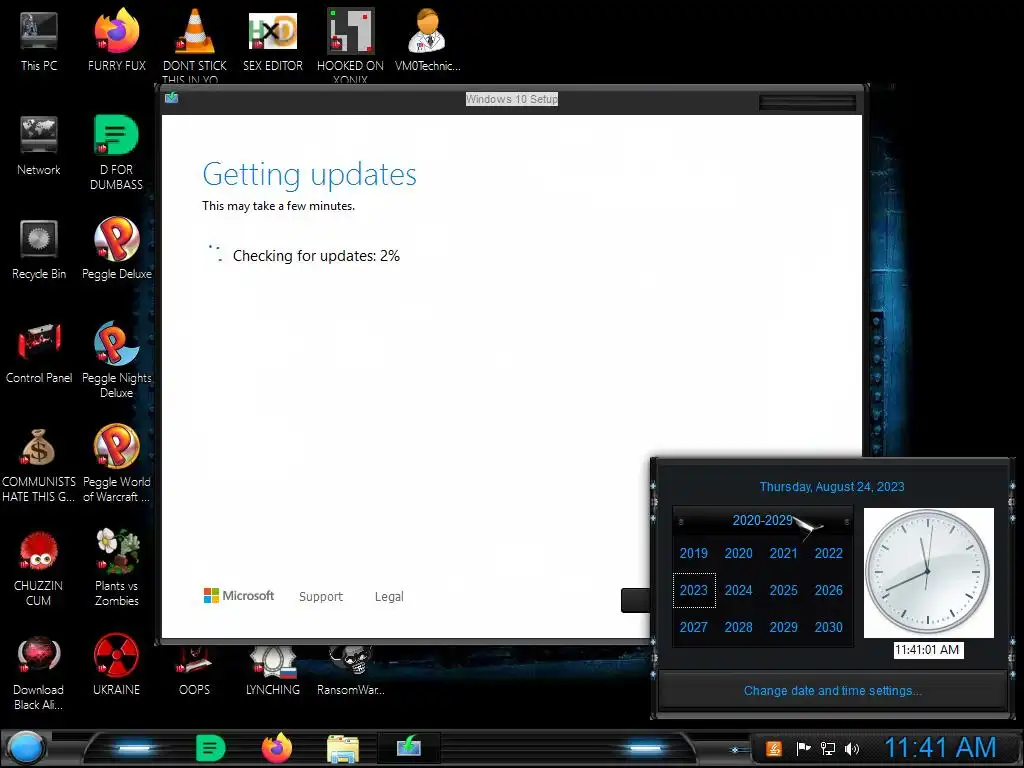Open the Legal link in Setup
Screen dimensions: 1024x768
tap(389, 596)
